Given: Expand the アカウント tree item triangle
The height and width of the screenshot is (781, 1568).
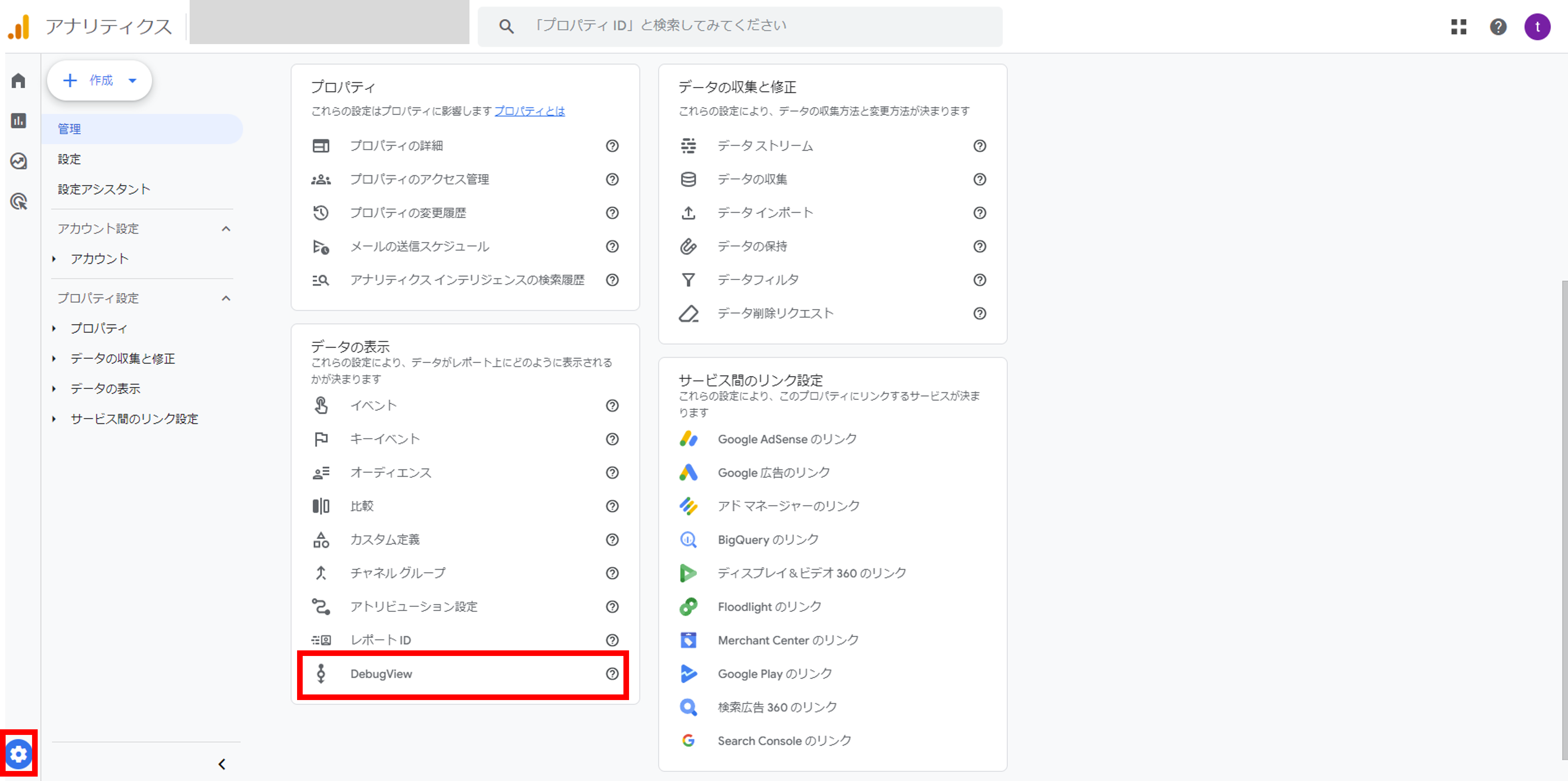Looking at the screenshot, I should tap(54, 258).
